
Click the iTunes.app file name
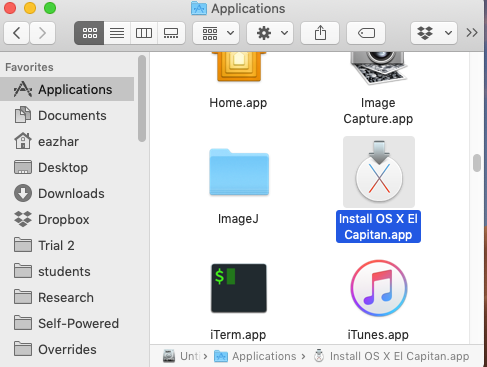click(378, 335)
